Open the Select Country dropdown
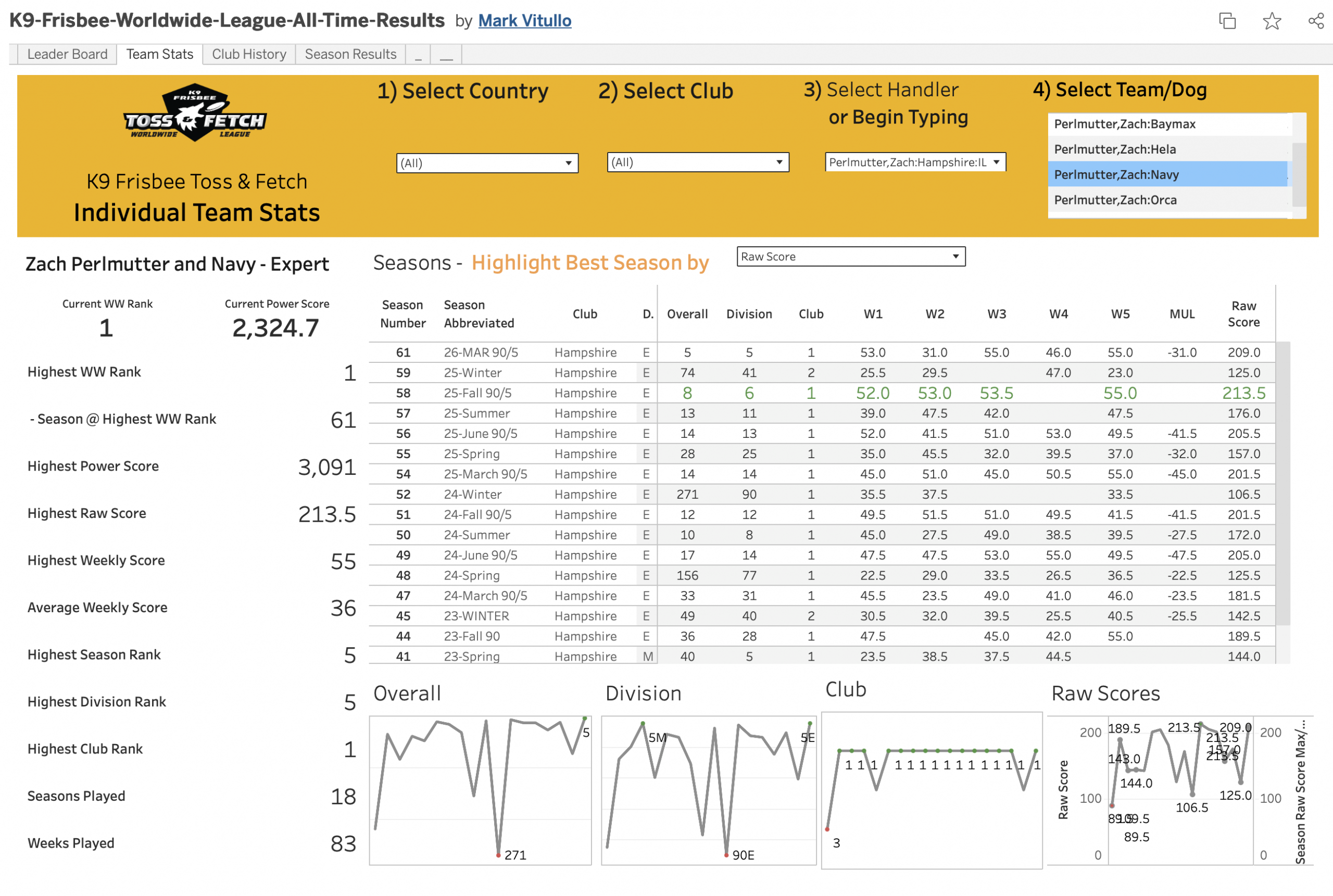The image size is (1333, 896). click(487, 163)
